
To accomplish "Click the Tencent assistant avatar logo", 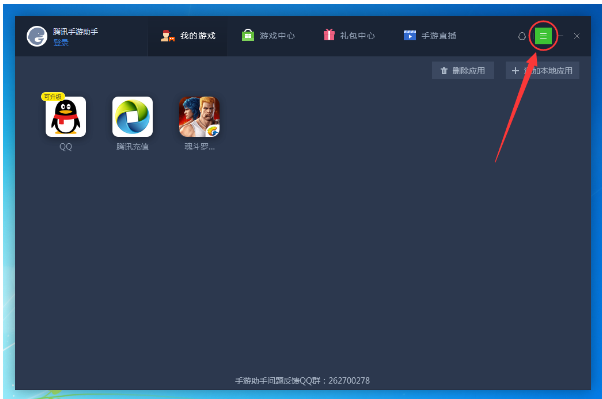I will click(x=37, y=36).
